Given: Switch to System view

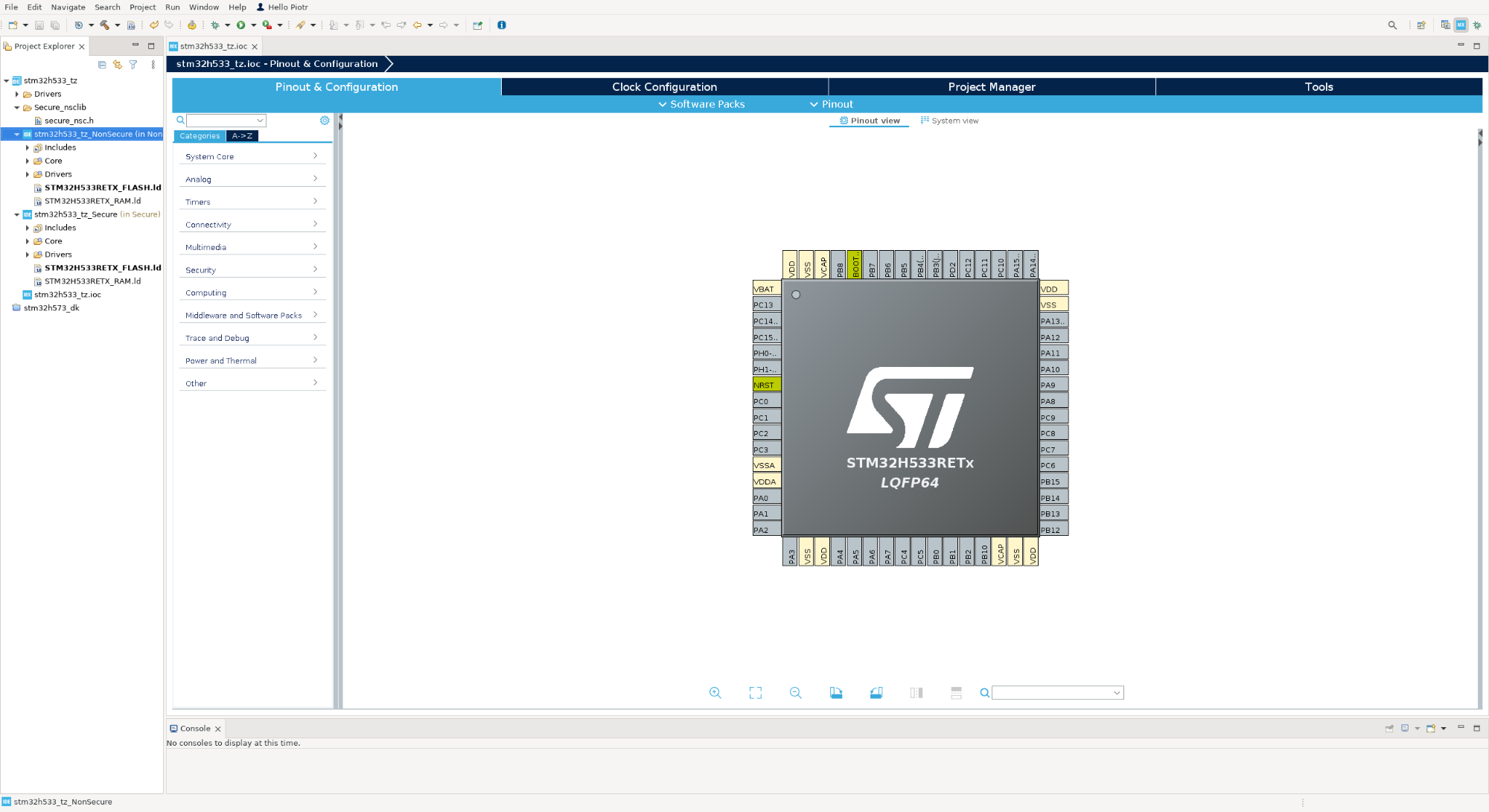Looking at the screenshot, I should 949,121.
